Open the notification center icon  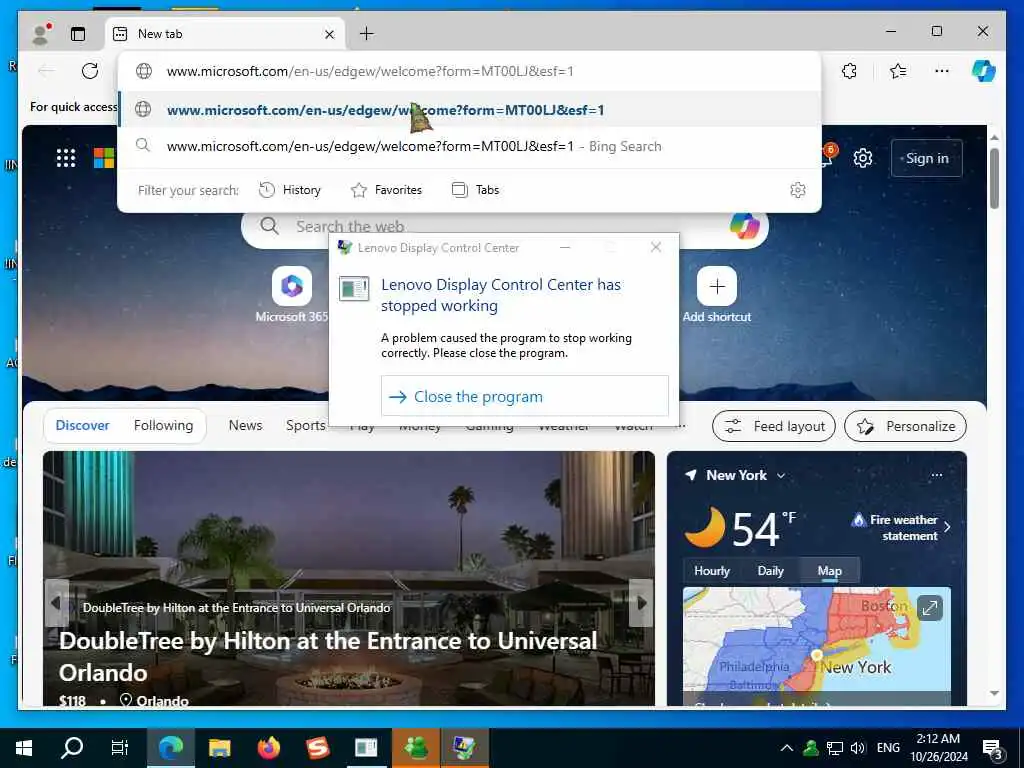(x=992, y=748)
